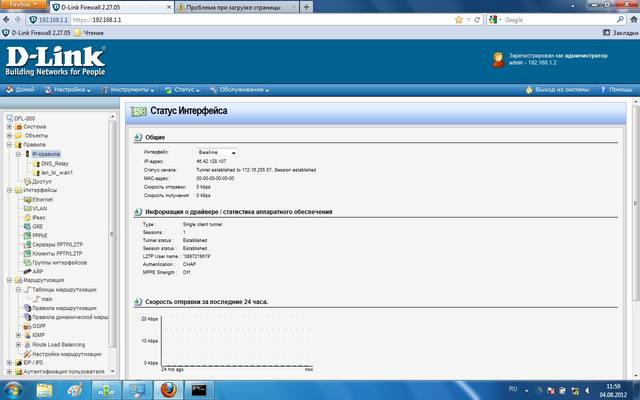640x400 pixels.
Task: Open the Статус menu
Action: pyautogui.click(x=182, y=90)
